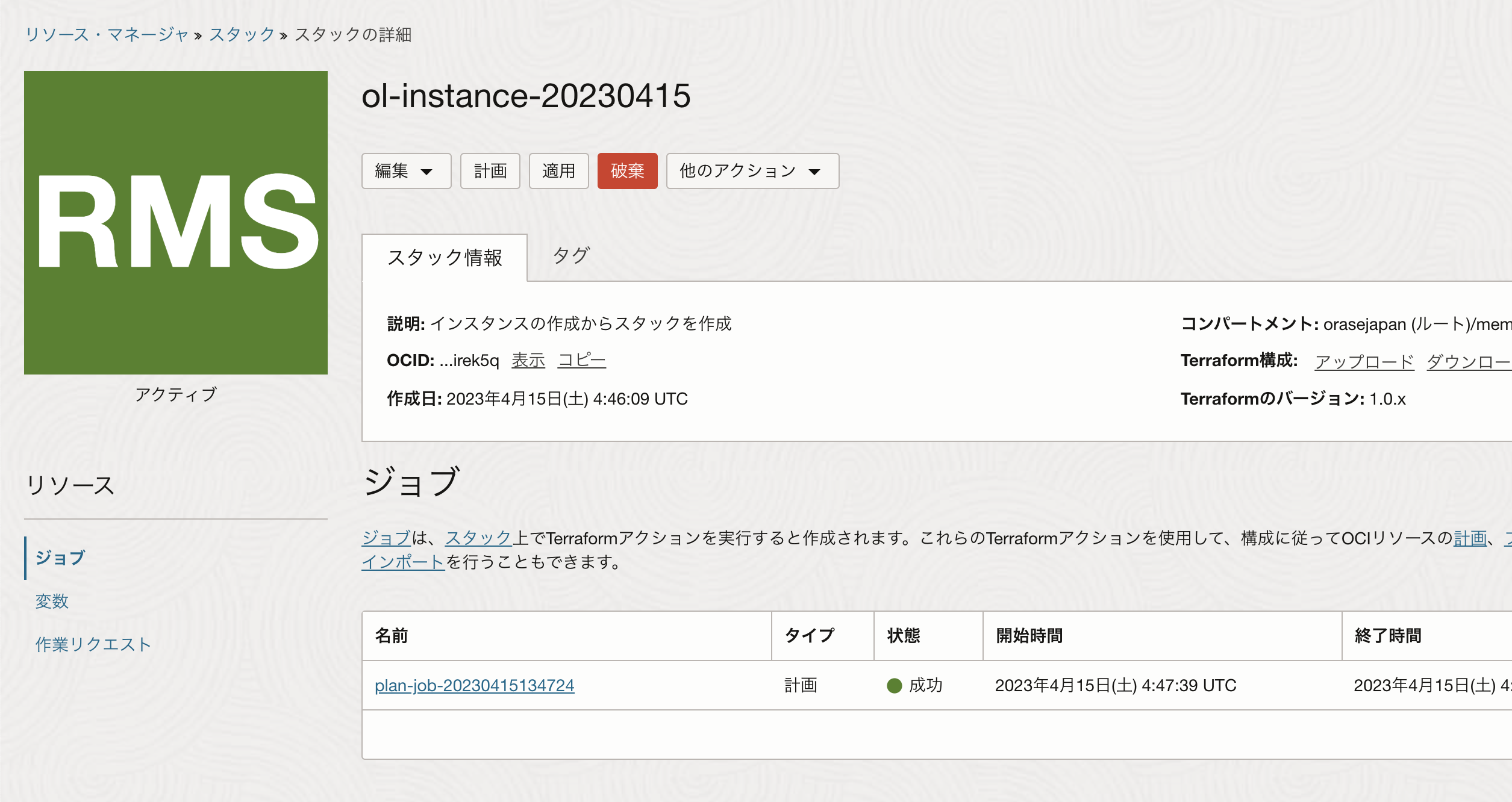
Task: Open 作業リクエスト from the sidebar
Action: click(x=93, y=644)
